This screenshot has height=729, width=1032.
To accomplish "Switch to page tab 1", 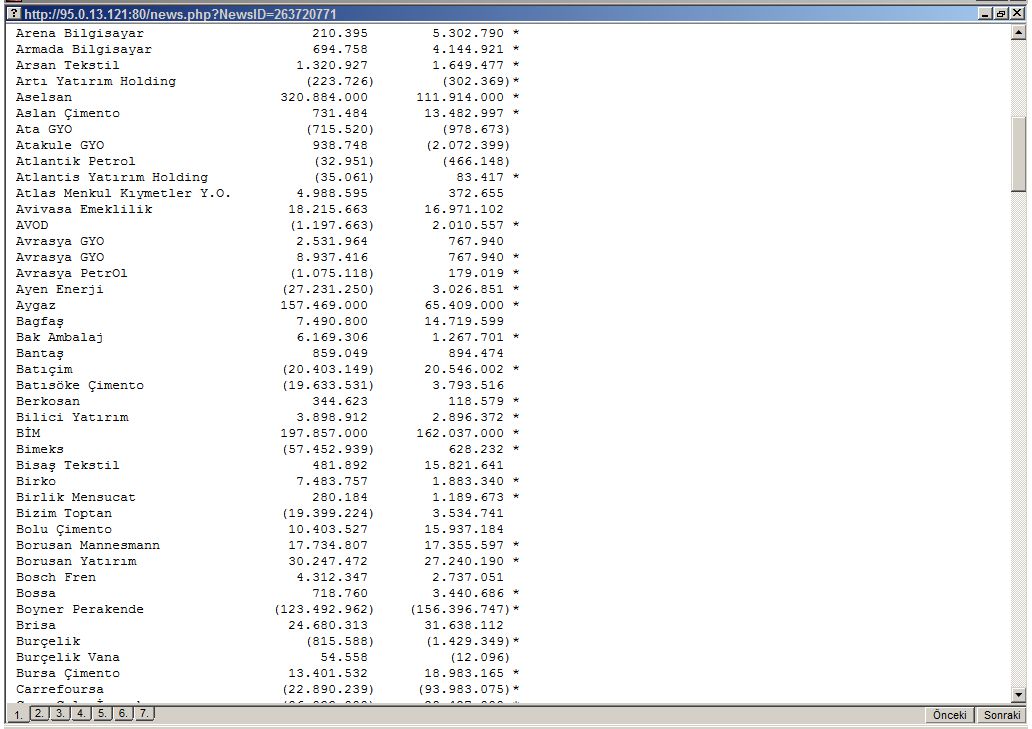I will 18,714.
